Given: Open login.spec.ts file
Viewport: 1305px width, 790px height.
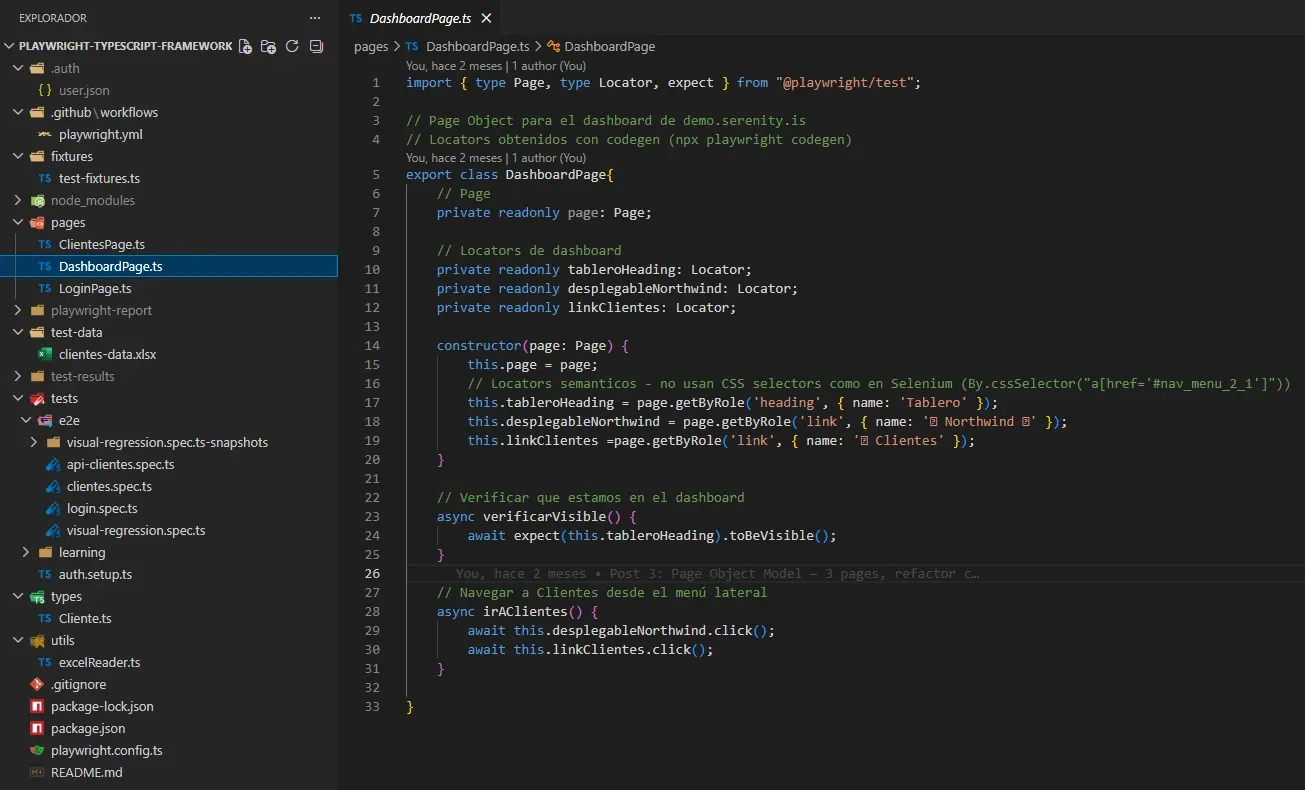Looking at the screenshot, I should 102,508.
